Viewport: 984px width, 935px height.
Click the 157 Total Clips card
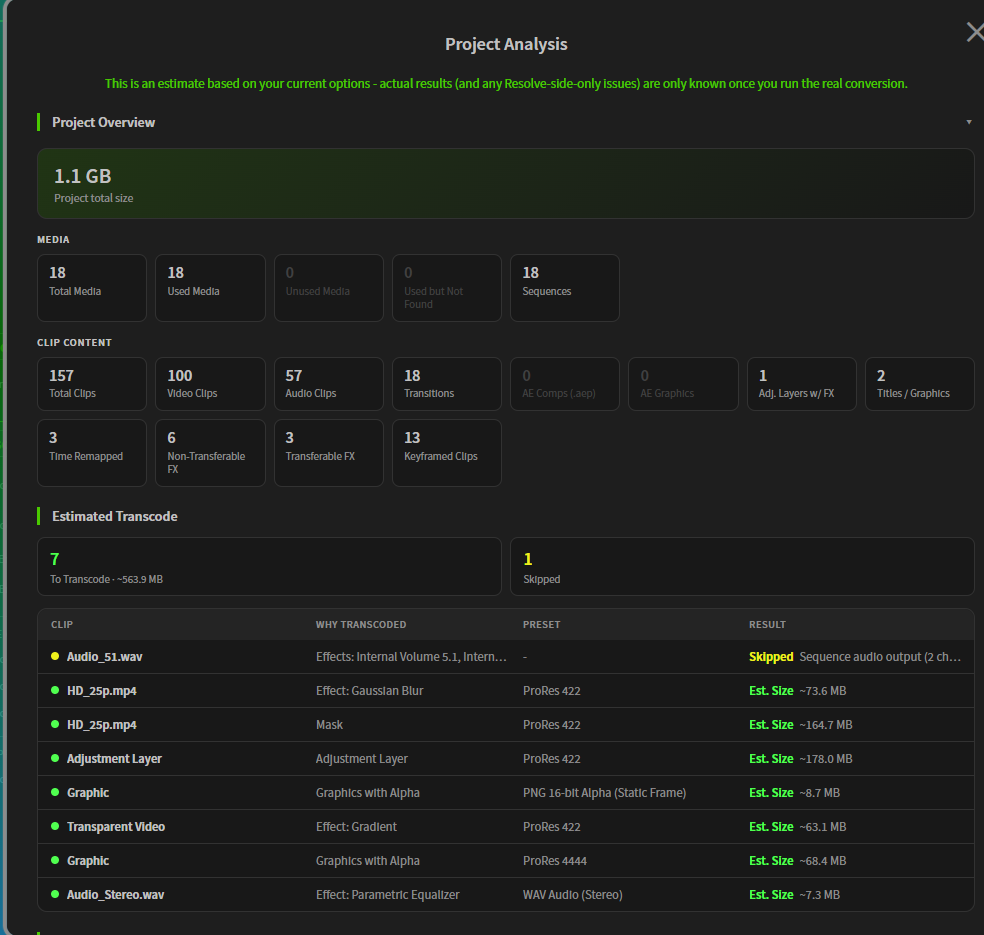point(92,384)
